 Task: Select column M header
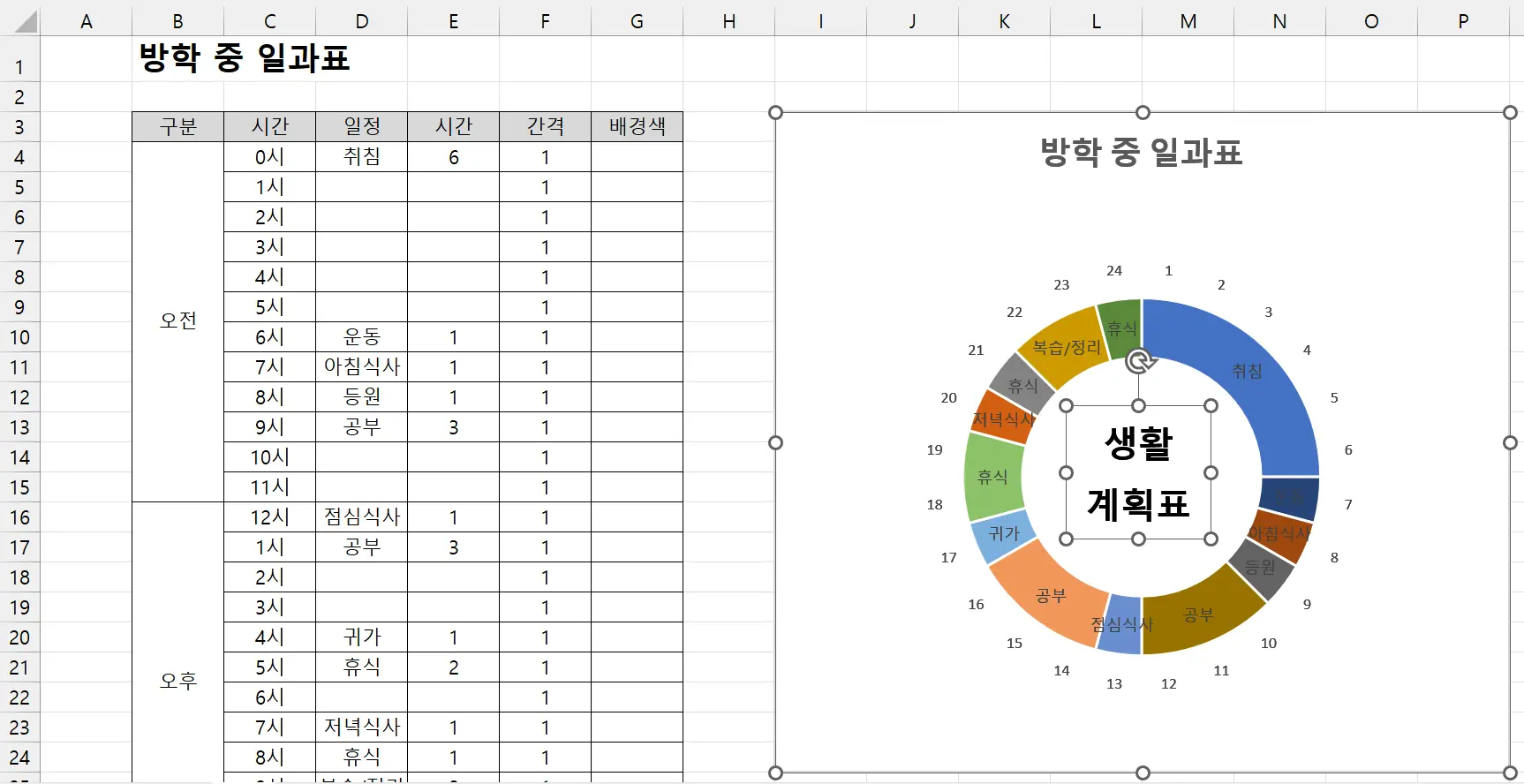click(x=1188, y=21)
